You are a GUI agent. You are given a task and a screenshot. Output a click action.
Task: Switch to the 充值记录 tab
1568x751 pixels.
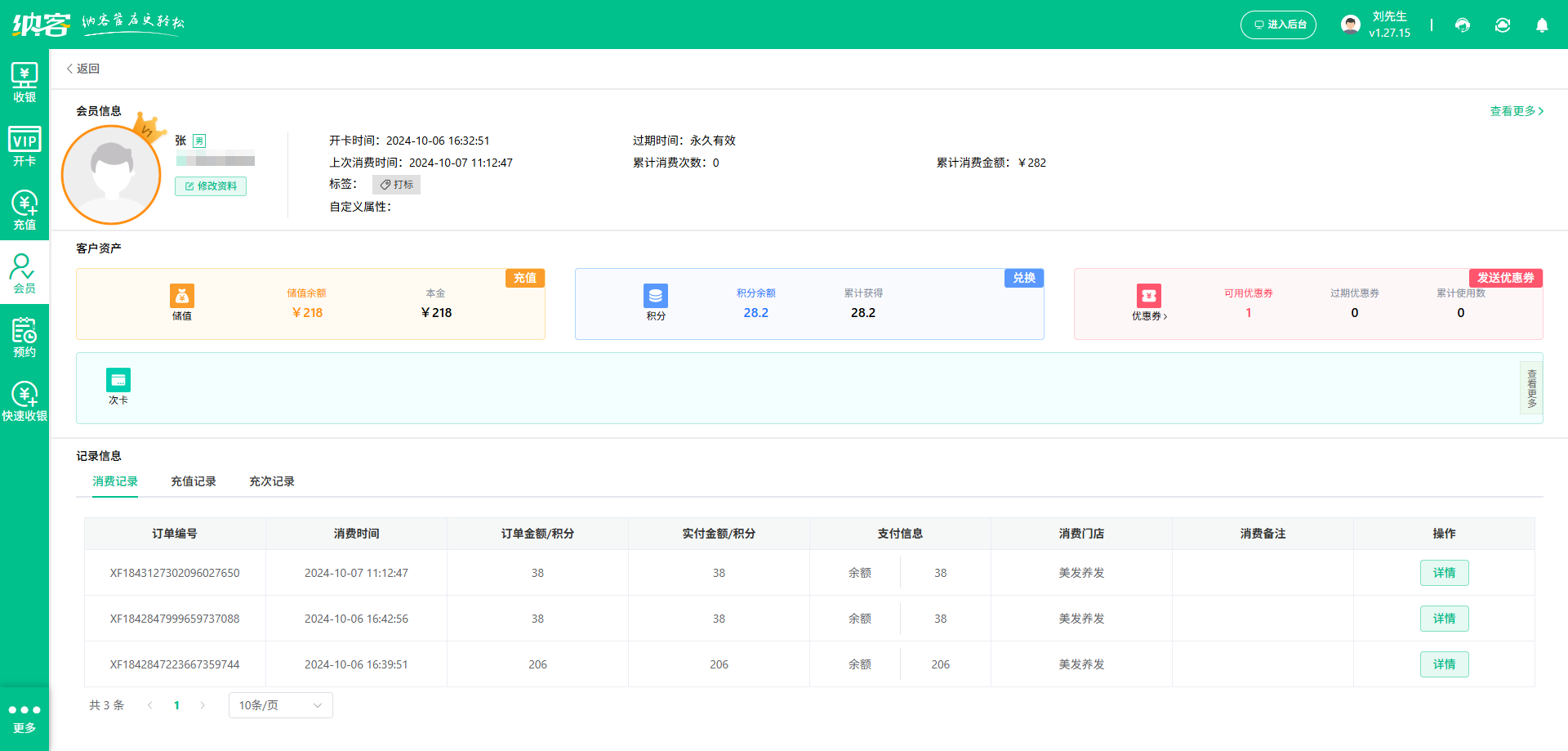click(x=194, y=481)
